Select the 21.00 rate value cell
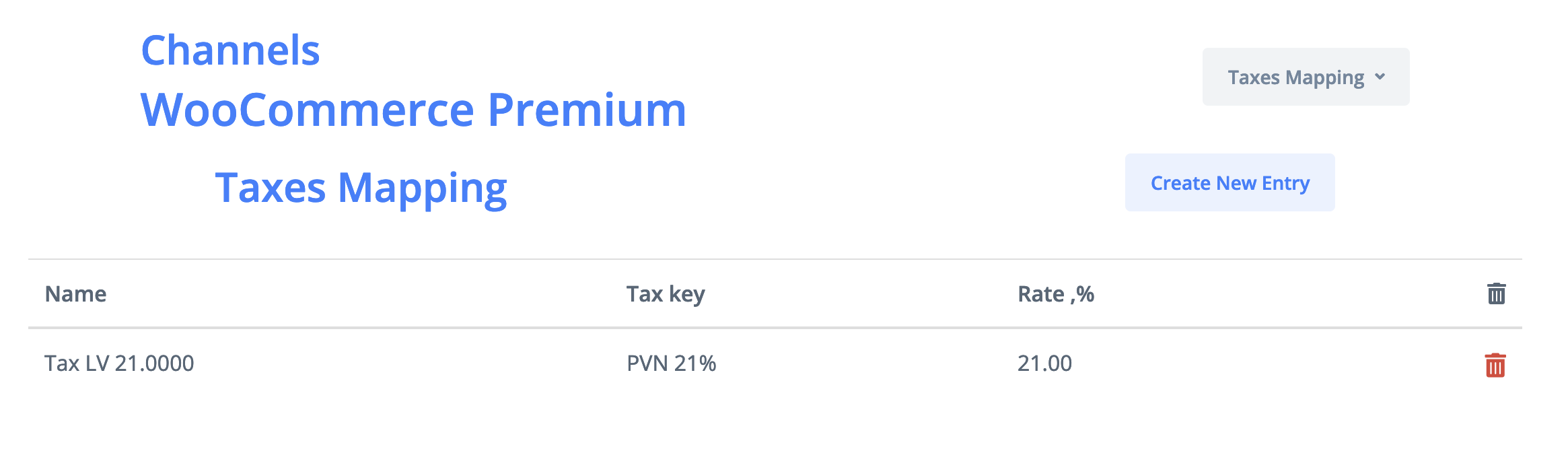Viewport: 1568px width, 451px height. pyautogui.click(x=1044, y=363)
